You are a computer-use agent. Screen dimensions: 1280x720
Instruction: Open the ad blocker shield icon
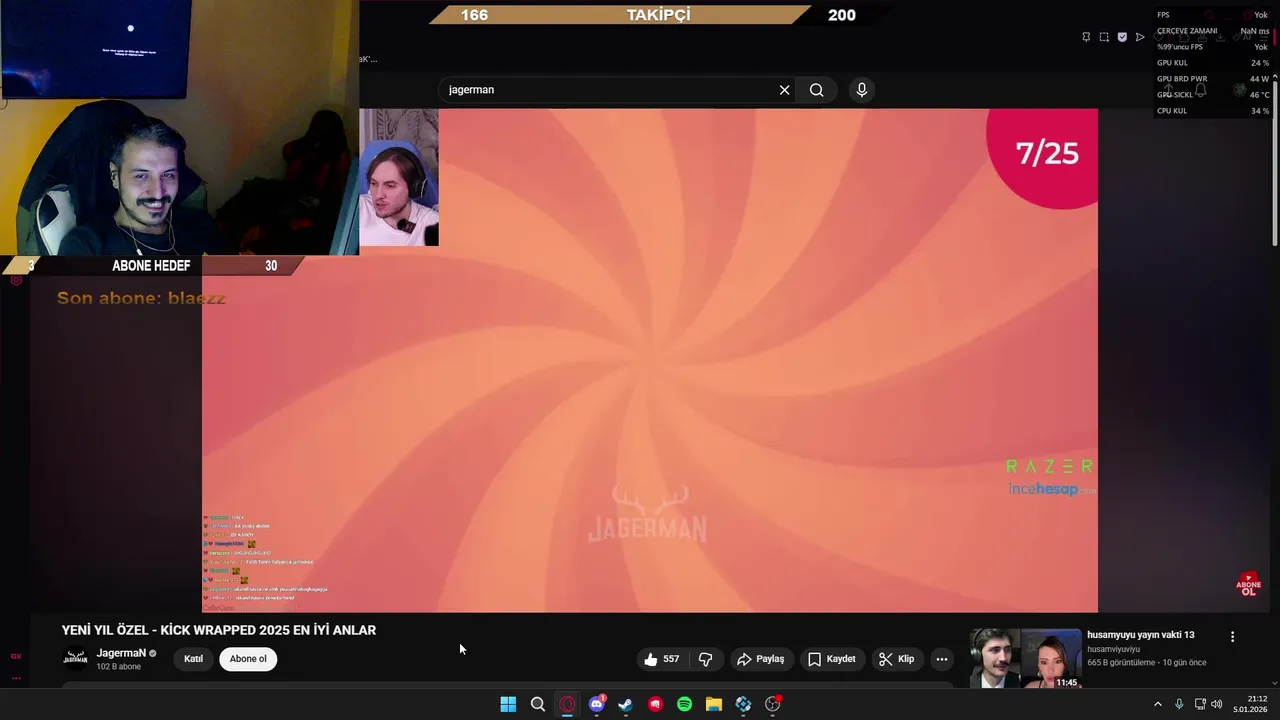click(1122, 37)
